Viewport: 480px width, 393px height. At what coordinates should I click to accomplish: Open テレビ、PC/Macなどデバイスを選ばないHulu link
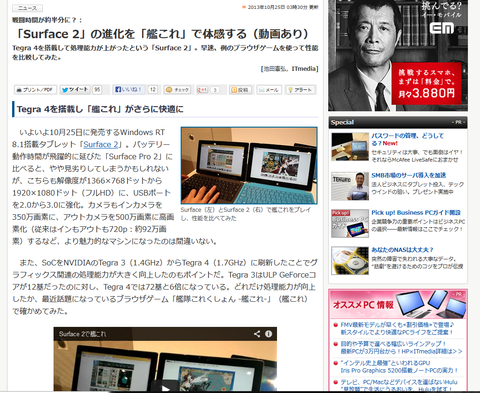[x=399, y=385]
